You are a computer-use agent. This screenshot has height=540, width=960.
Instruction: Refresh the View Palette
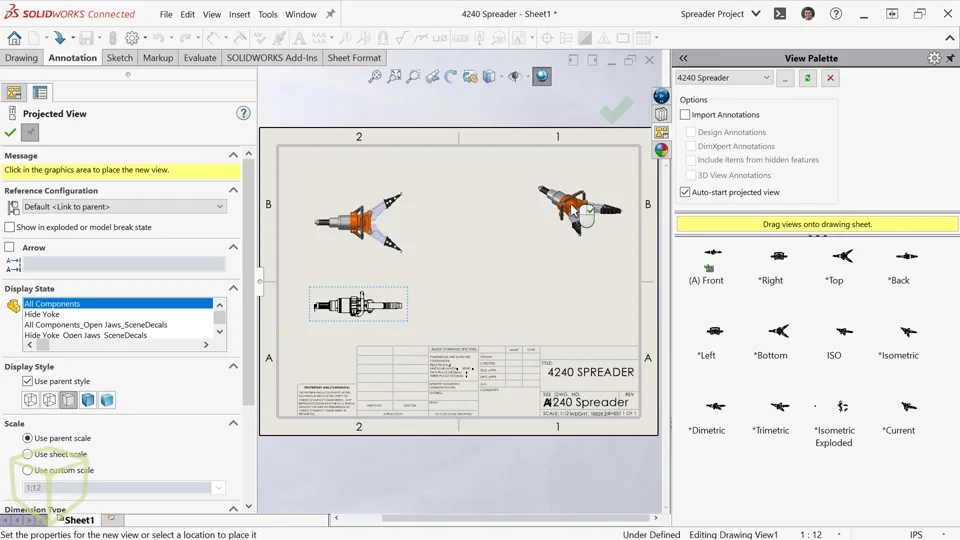click(809, 78)
